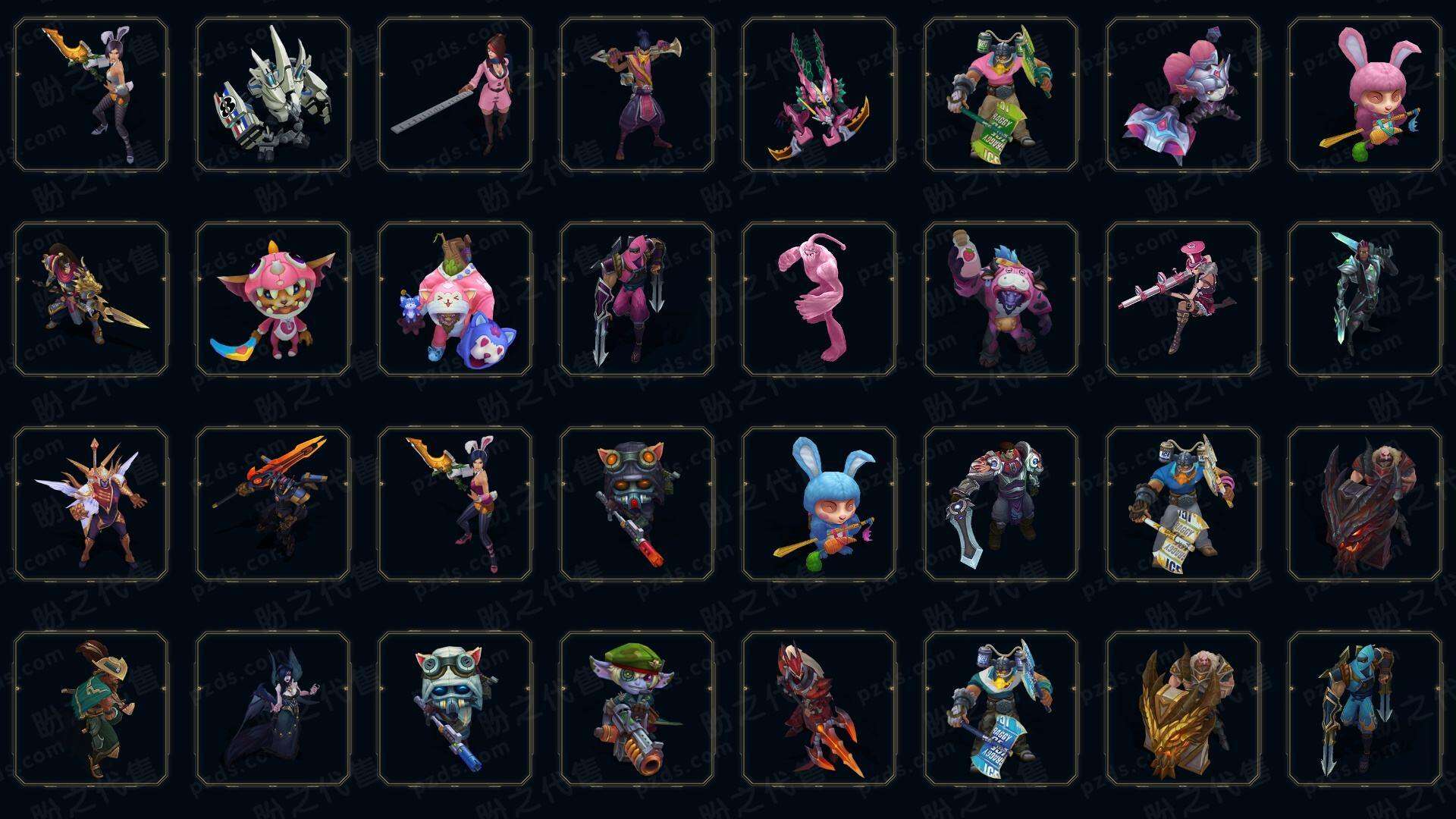
Task: Click the green beret goblin with cannon
Action: [x=637, y=708]
